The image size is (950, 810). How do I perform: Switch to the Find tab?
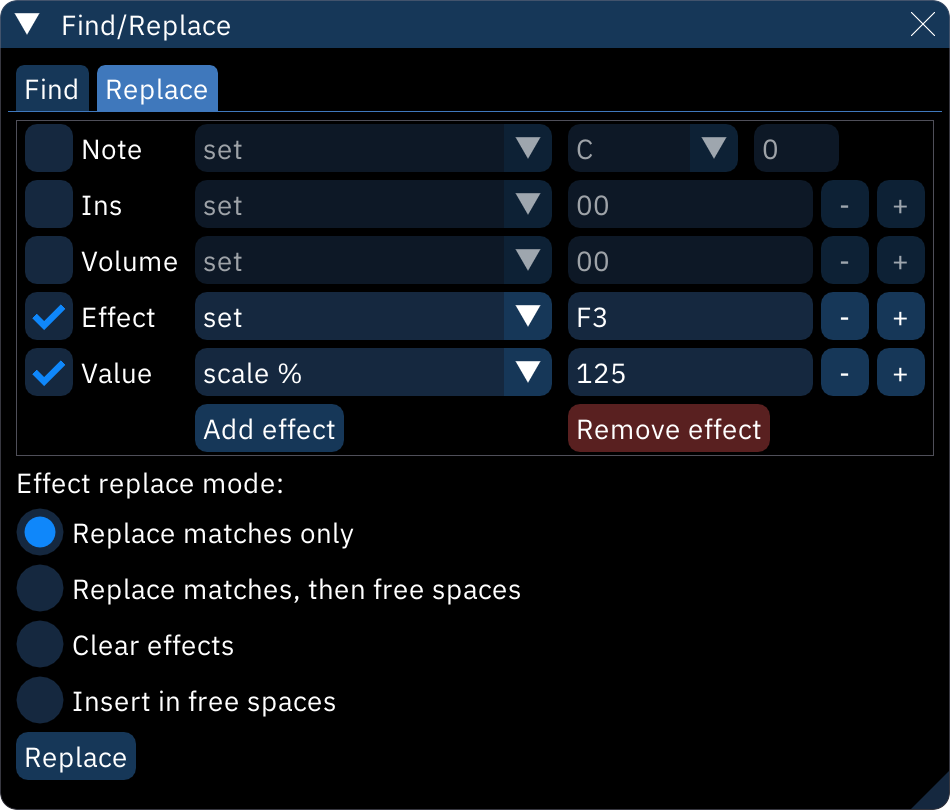point(51,89)
